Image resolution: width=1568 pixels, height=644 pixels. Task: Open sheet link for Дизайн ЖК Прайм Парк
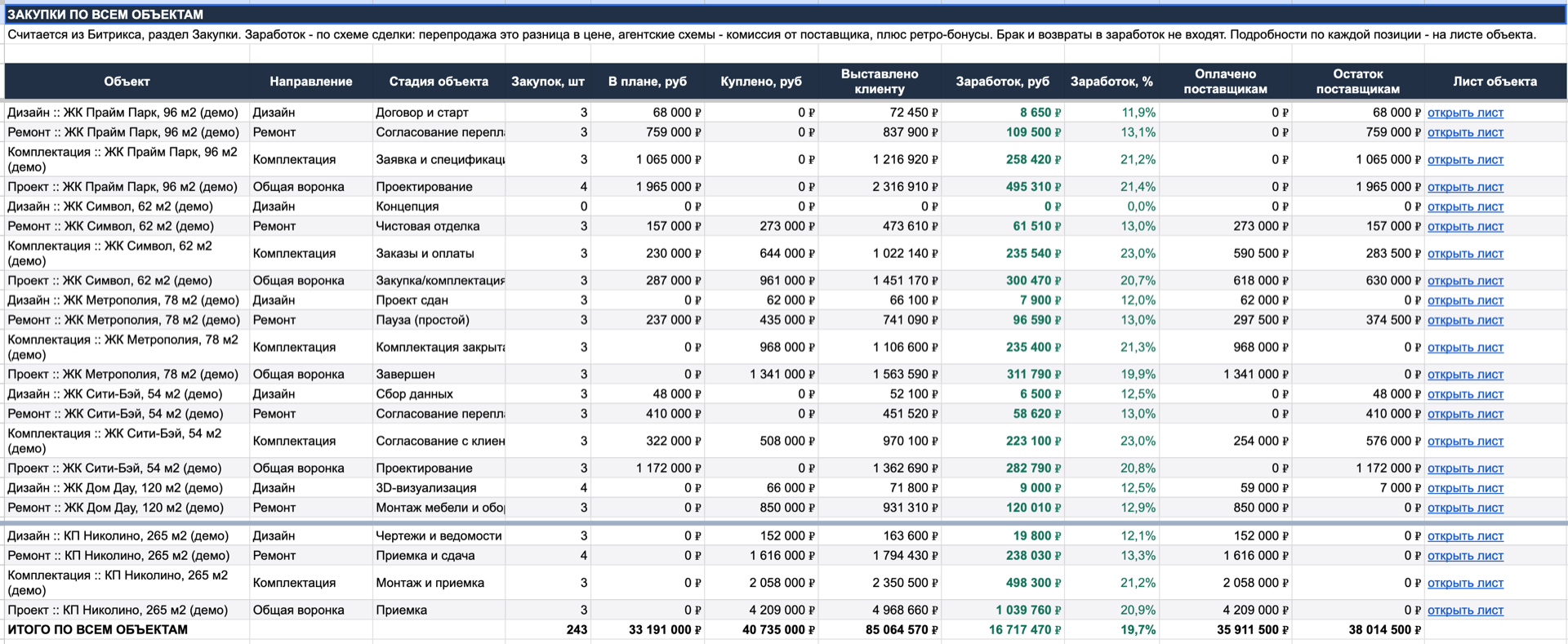(x=1465, y=113)
